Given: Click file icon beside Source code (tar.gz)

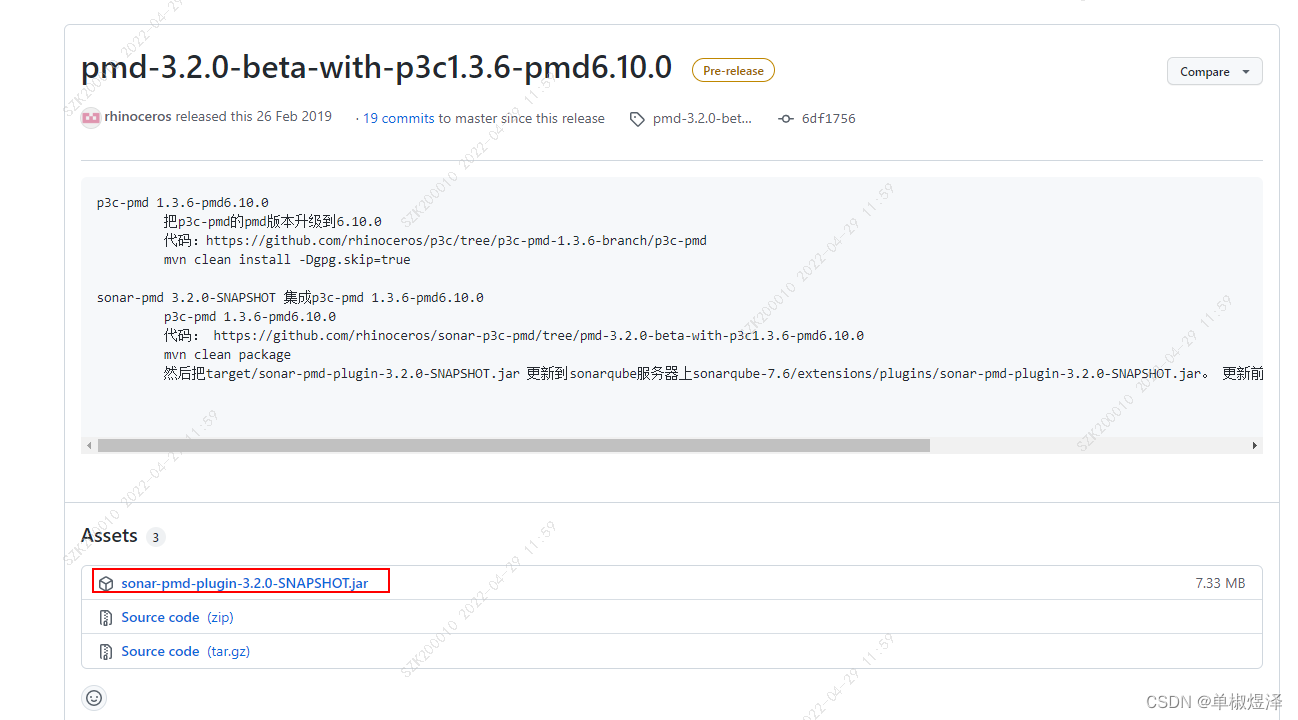Looking at the screenshot, I should pyautogui.click(x=106, y=652).
